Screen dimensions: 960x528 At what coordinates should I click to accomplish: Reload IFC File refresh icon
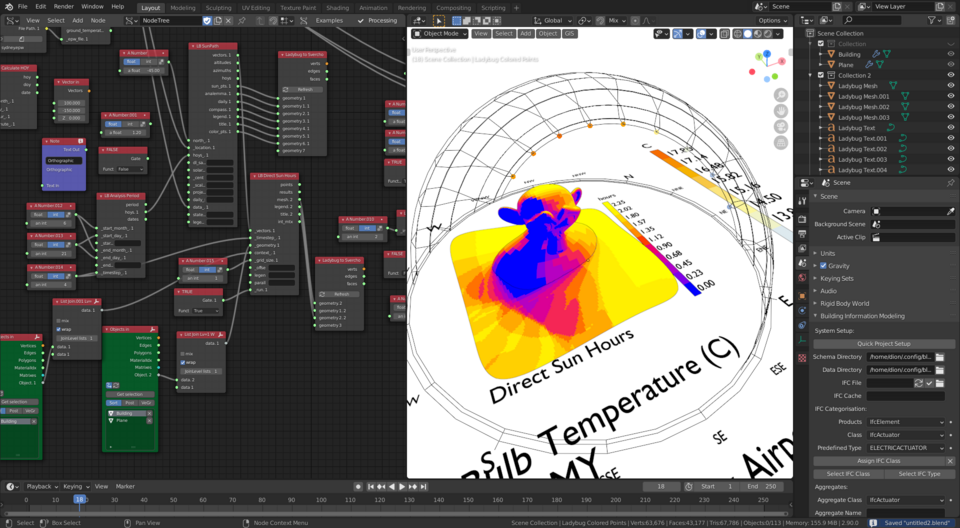918,383
